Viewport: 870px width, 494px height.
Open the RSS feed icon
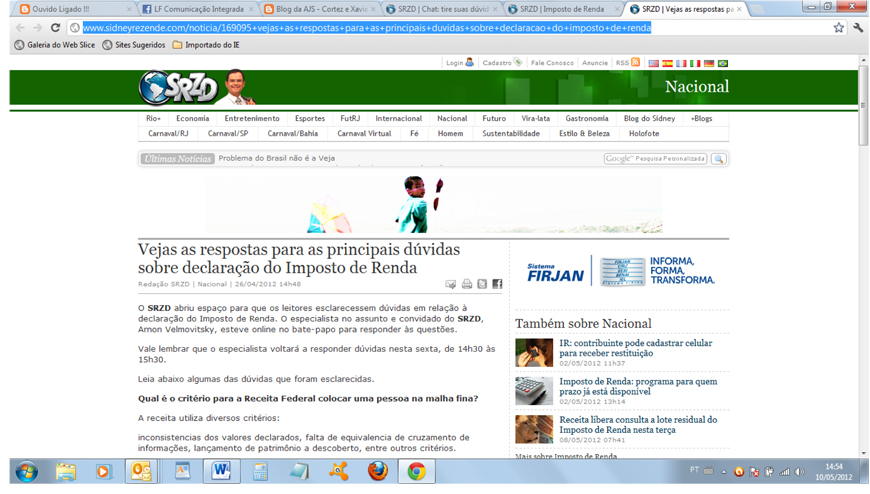coord(636,62)
